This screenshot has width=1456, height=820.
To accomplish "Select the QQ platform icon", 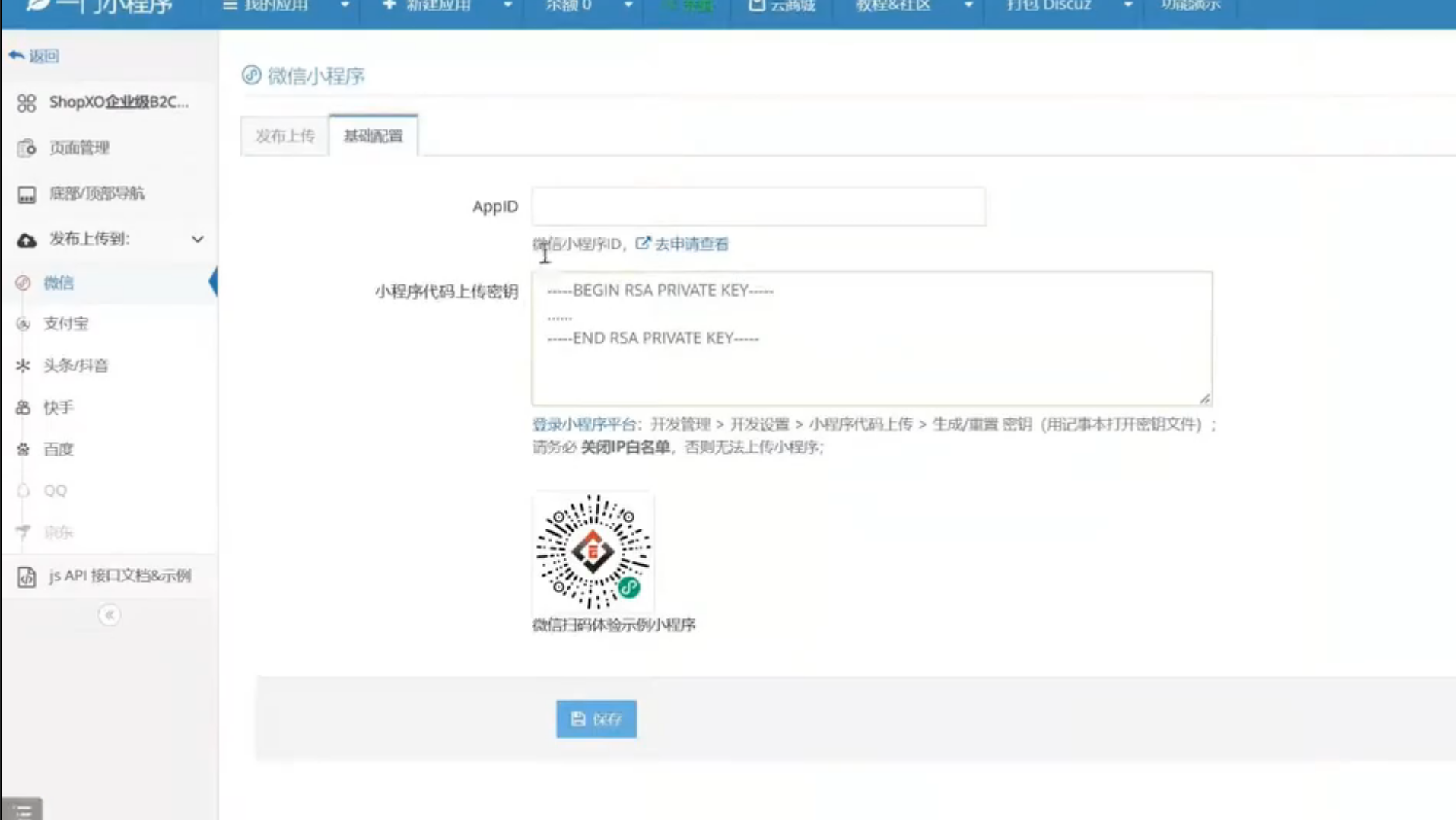I will click(23, 491).
